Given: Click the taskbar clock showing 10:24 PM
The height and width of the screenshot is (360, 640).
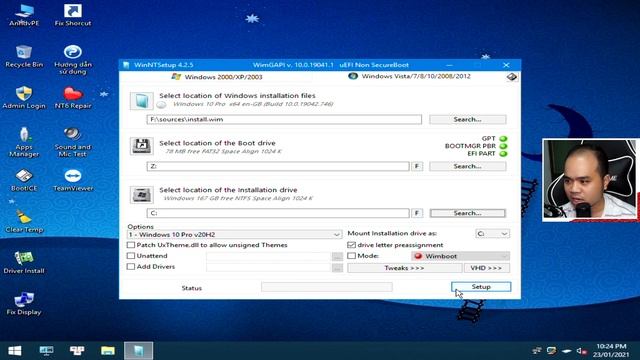Looking at the screenshot, I should click(x=611, y=351).
